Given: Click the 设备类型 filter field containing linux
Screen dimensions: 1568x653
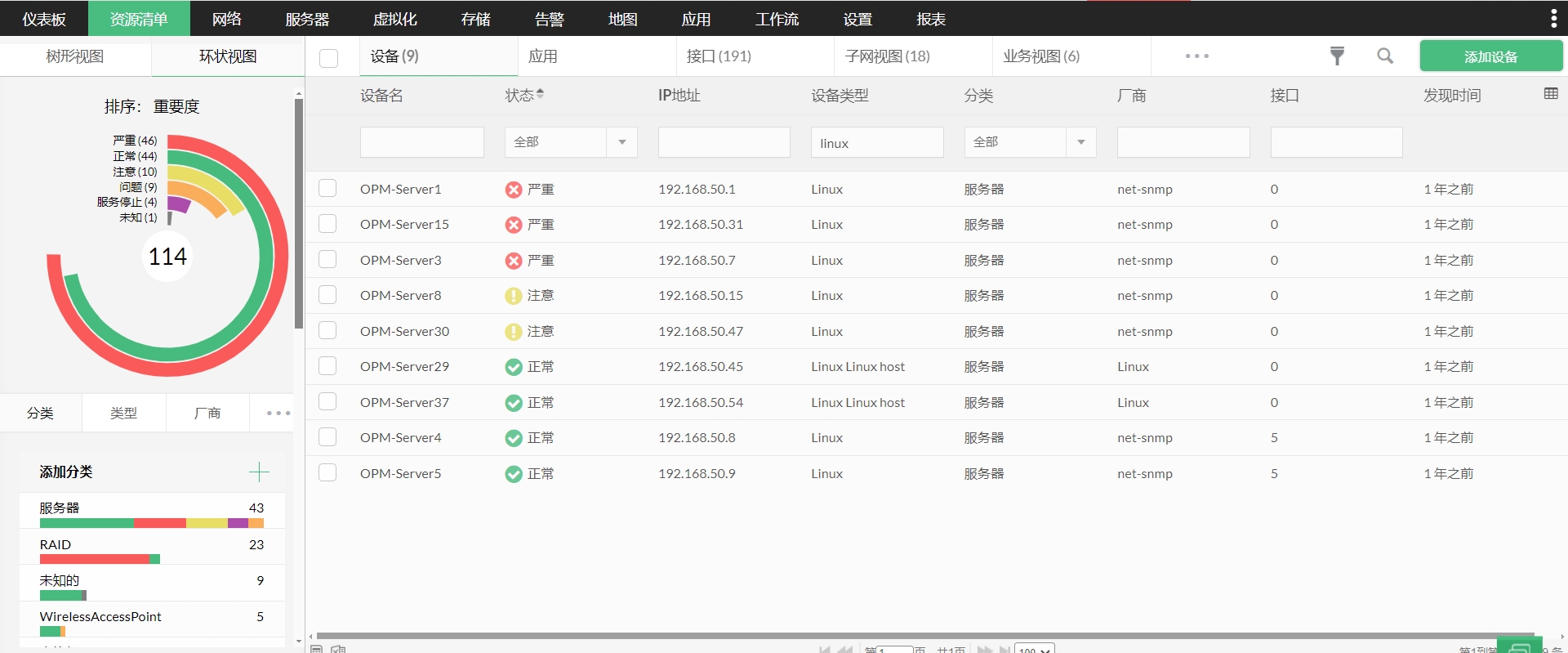Looking at the screenshot, I should point(877,142).
